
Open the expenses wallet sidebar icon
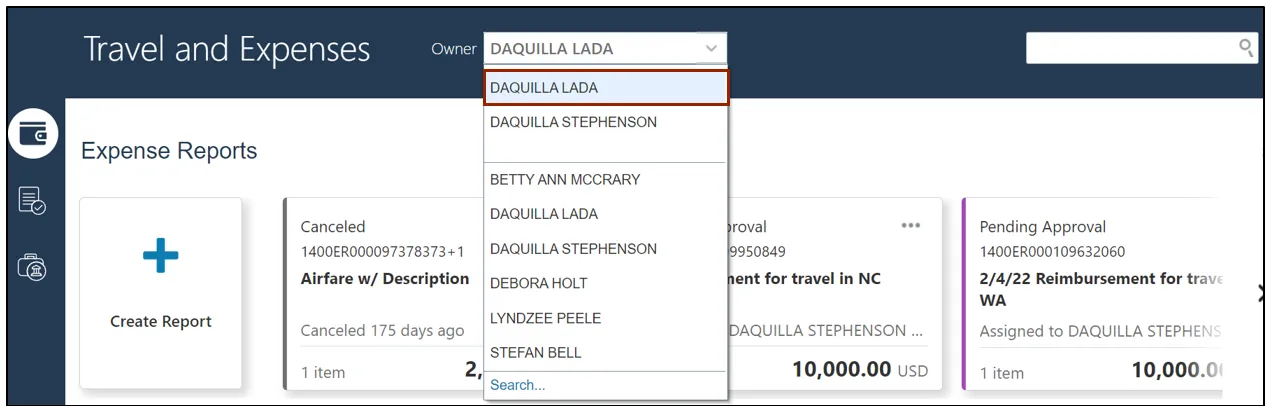(x=33, y=134)
